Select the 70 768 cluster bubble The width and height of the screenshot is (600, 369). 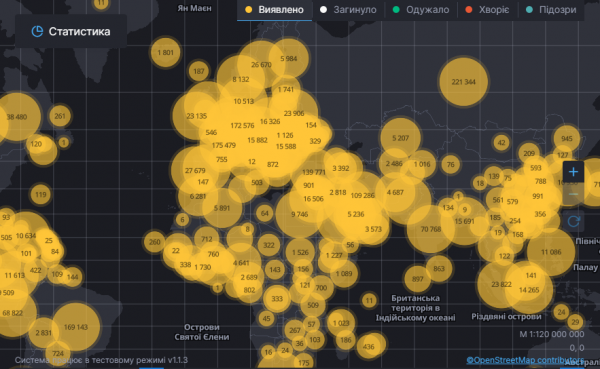click(x=430, y=229)
